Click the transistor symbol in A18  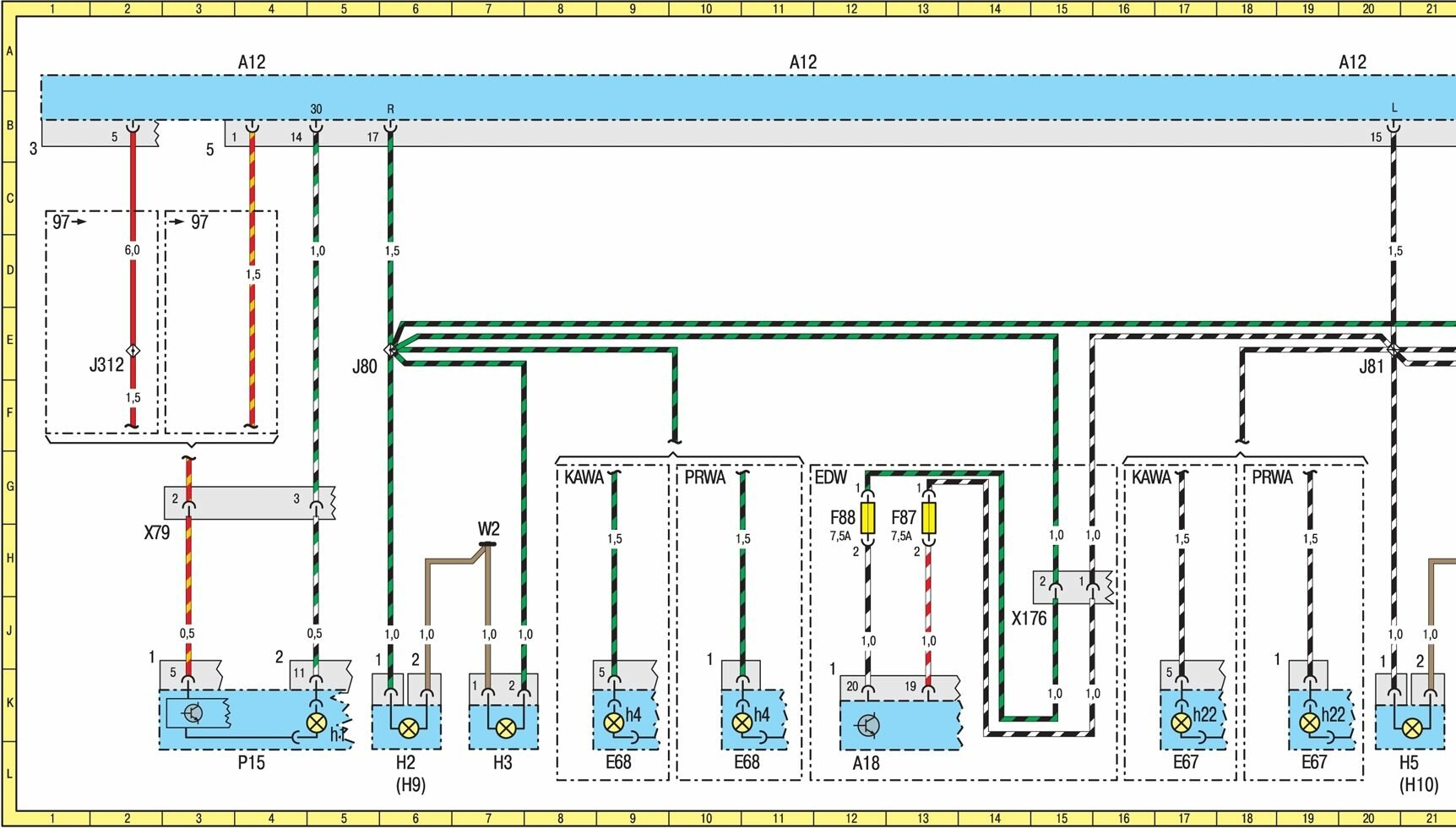tap(867, 726)
